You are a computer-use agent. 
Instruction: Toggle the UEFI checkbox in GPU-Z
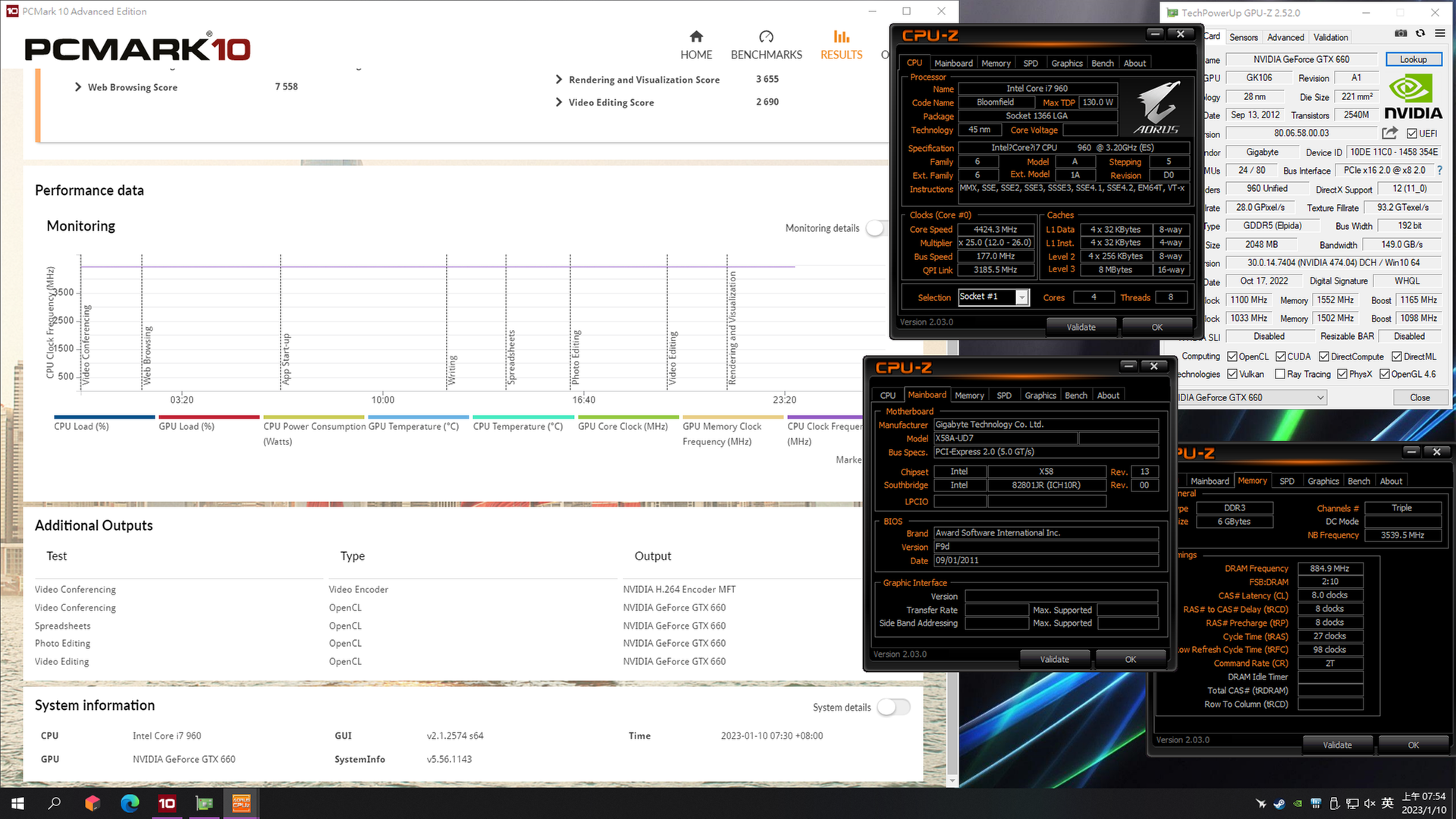1411,133
